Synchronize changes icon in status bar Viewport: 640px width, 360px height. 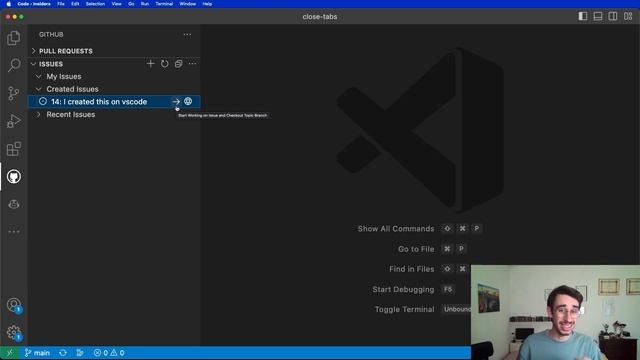(x=63, y=353)
